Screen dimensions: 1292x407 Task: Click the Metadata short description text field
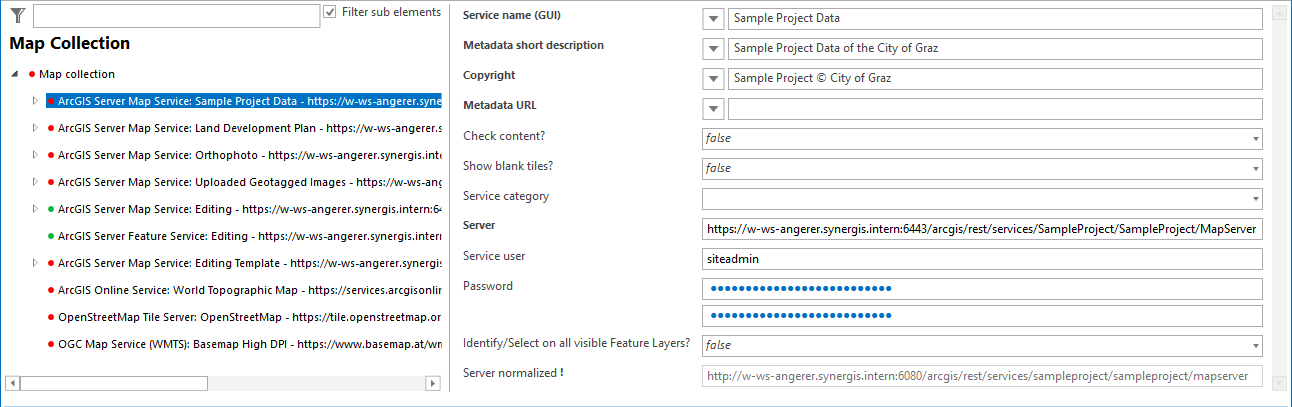(x=995, y=48)
